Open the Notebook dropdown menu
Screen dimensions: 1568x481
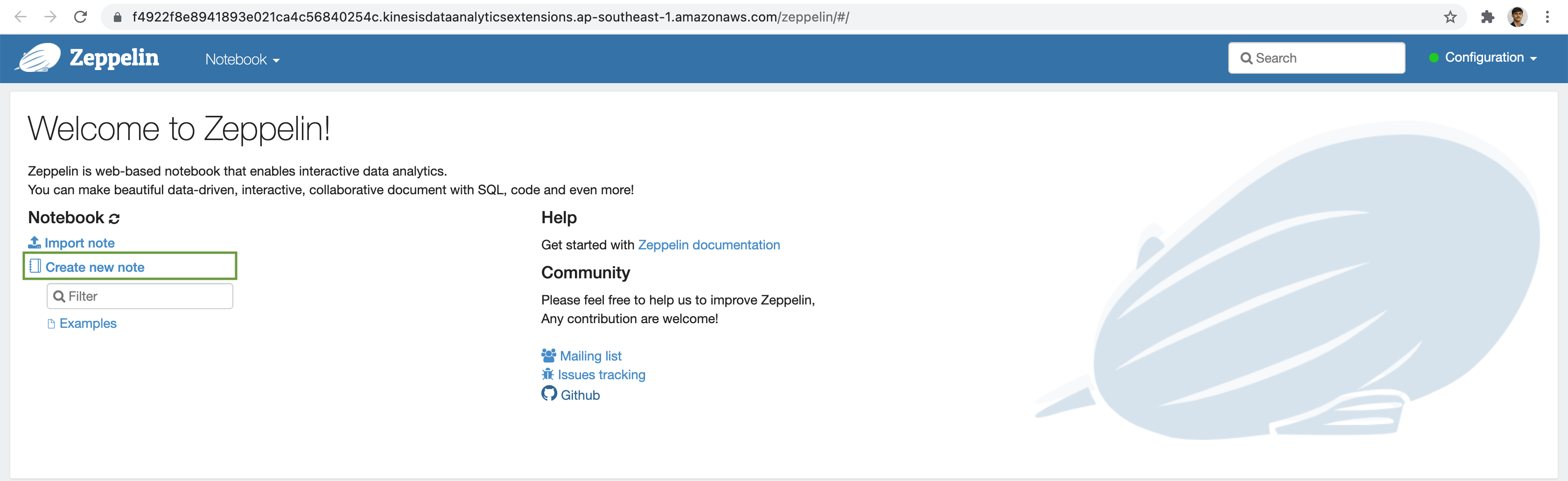242,60
